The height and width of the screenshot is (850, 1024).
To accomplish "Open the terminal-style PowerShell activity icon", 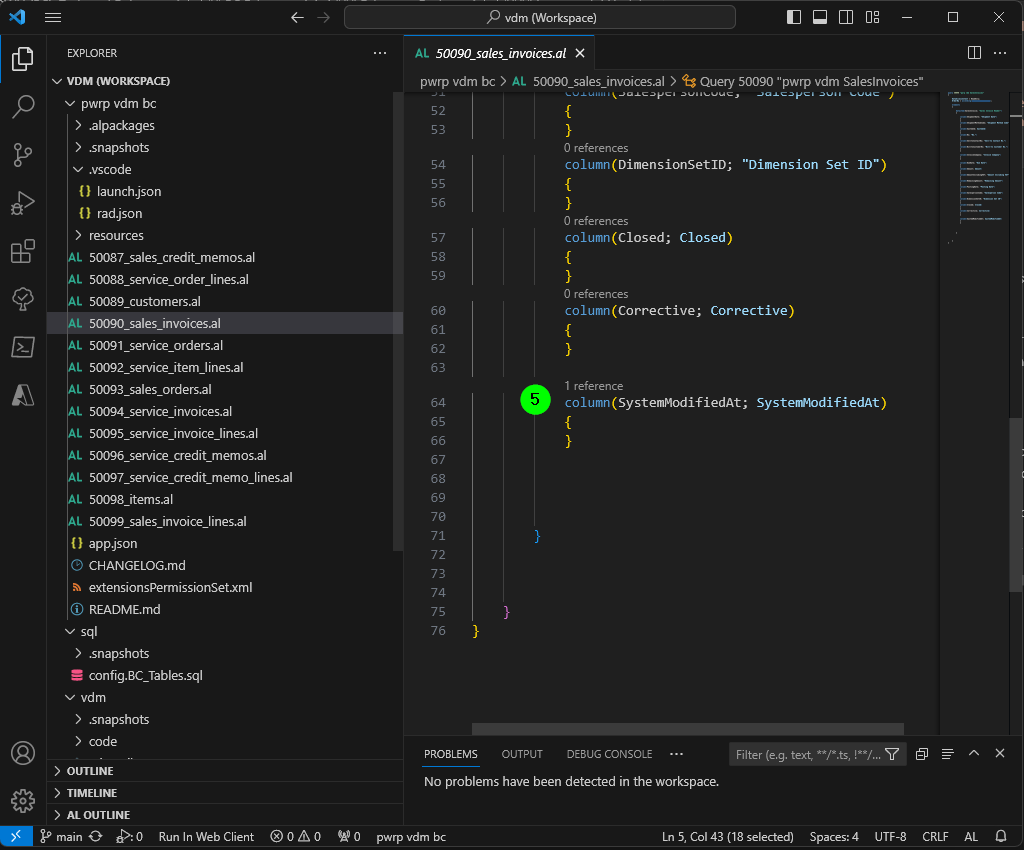I will [x=23, y=347].
